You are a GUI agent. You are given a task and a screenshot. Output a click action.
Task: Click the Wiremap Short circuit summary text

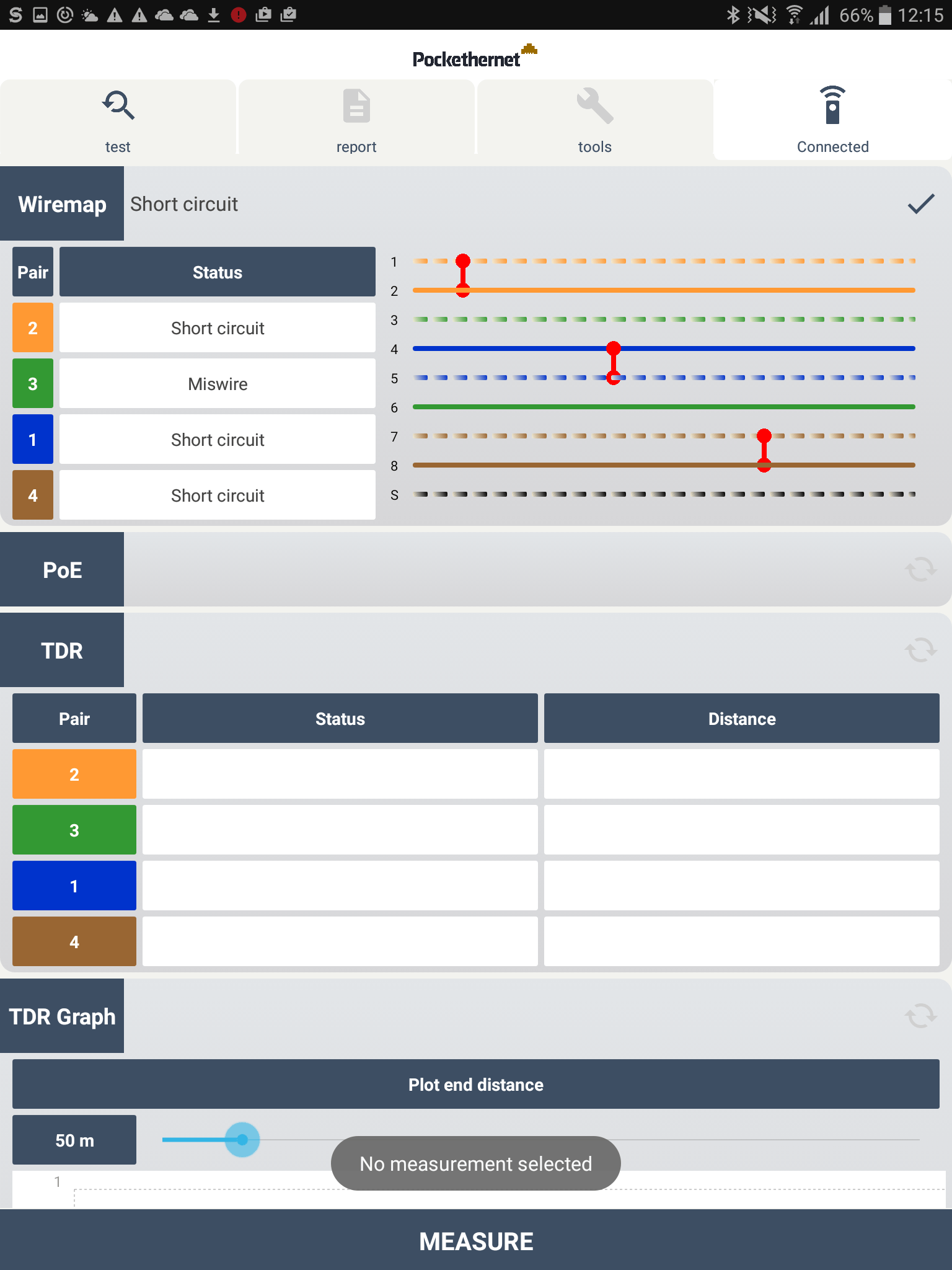[184, 204]
